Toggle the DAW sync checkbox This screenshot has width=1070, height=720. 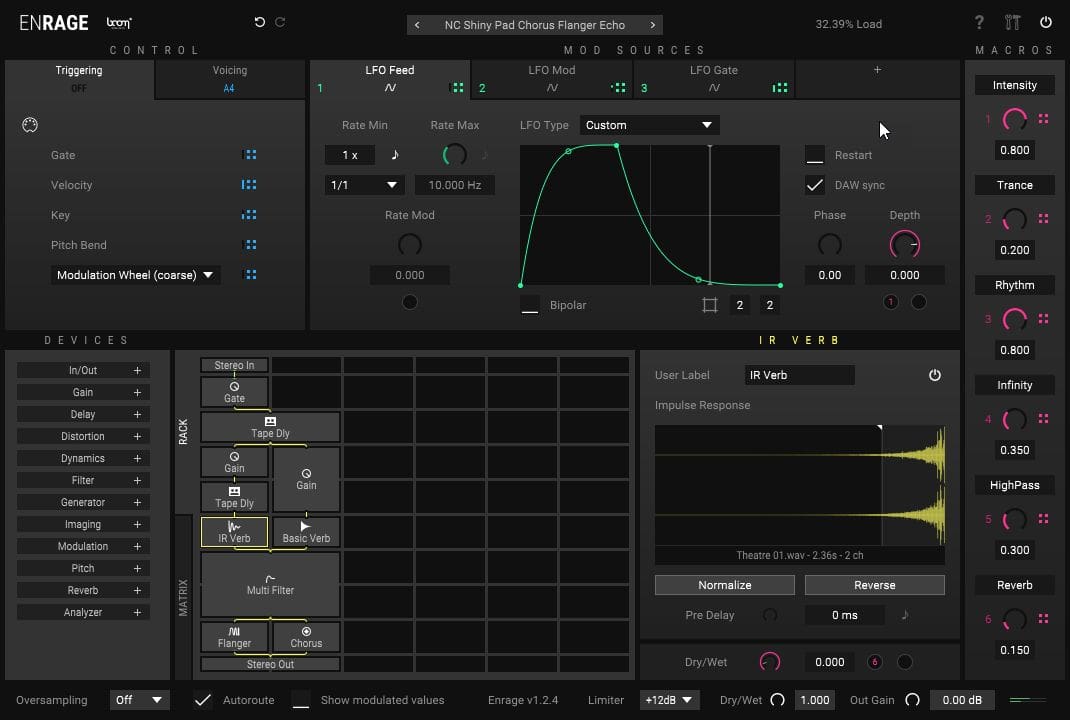coord(815,185)
